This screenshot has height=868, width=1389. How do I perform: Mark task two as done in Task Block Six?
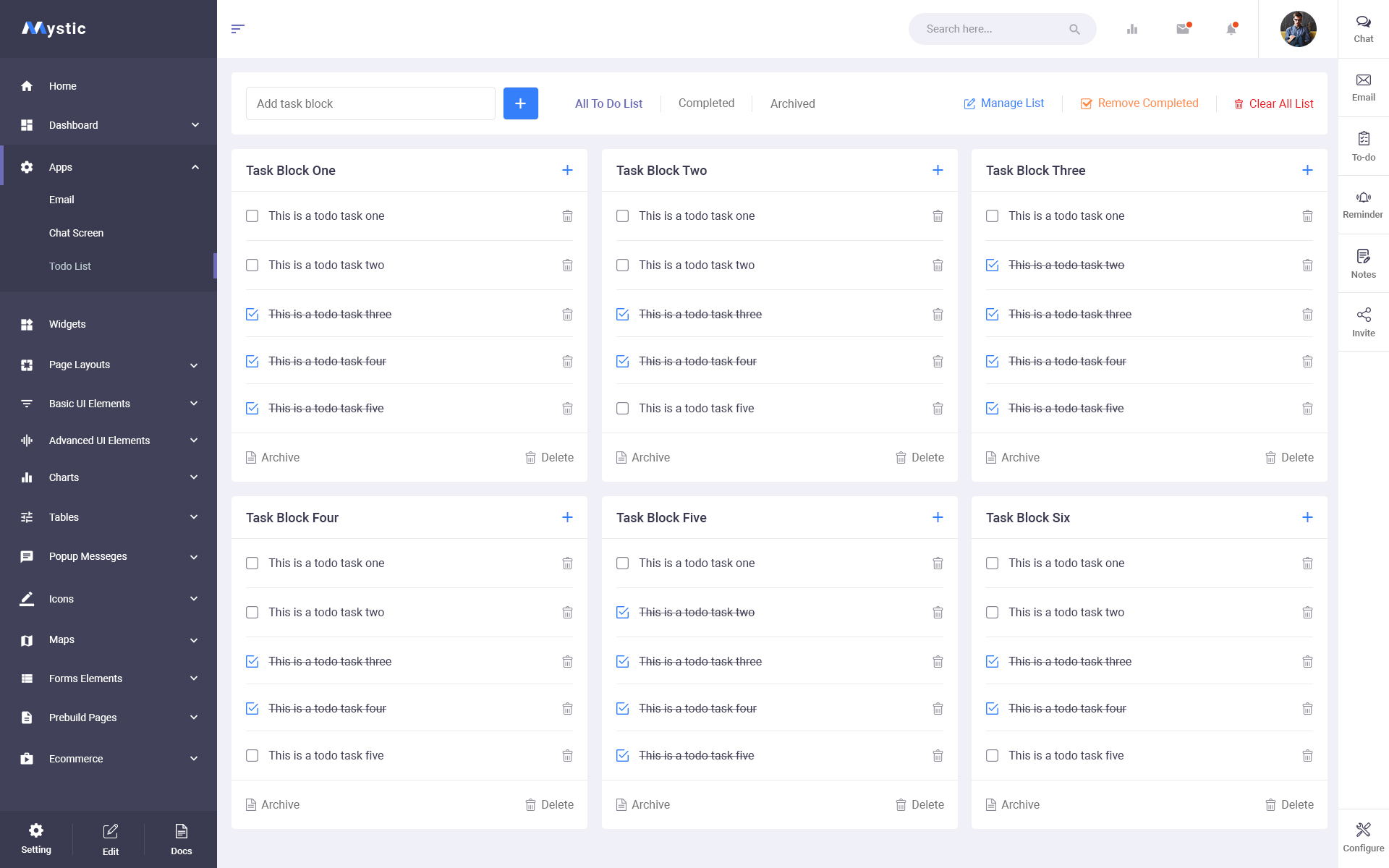point(992,612)
